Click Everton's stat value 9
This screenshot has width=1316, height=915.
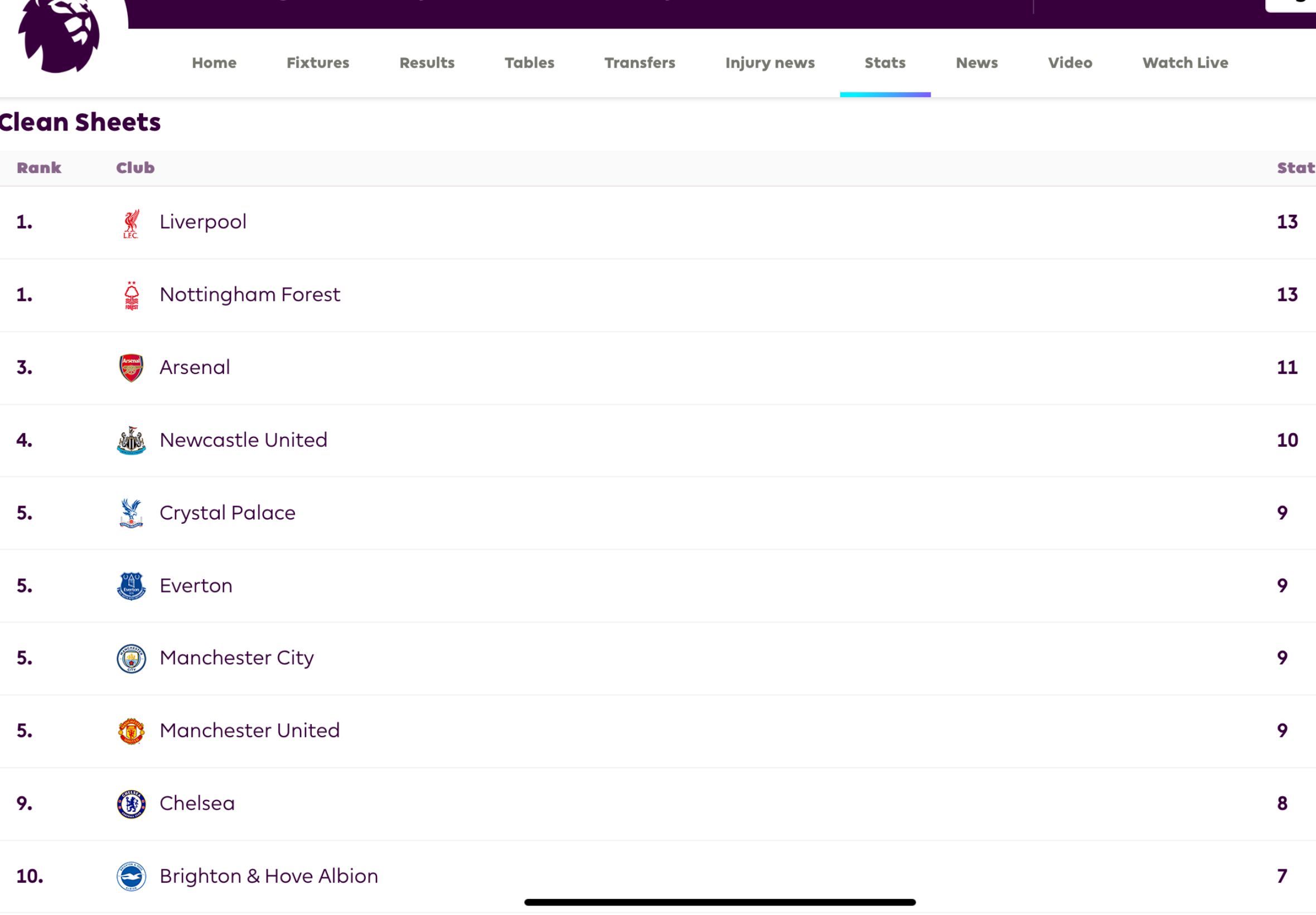[1282, 585]
